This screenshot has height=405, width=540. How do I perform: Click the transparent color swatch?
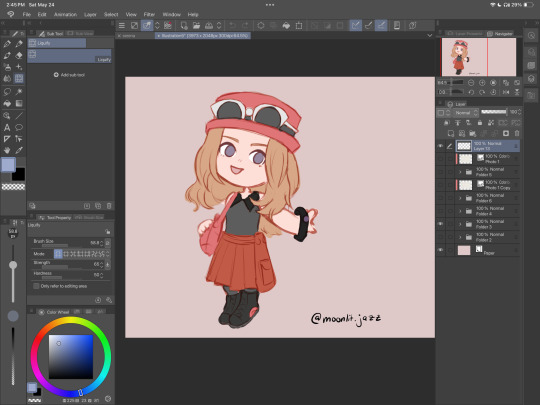13,187
